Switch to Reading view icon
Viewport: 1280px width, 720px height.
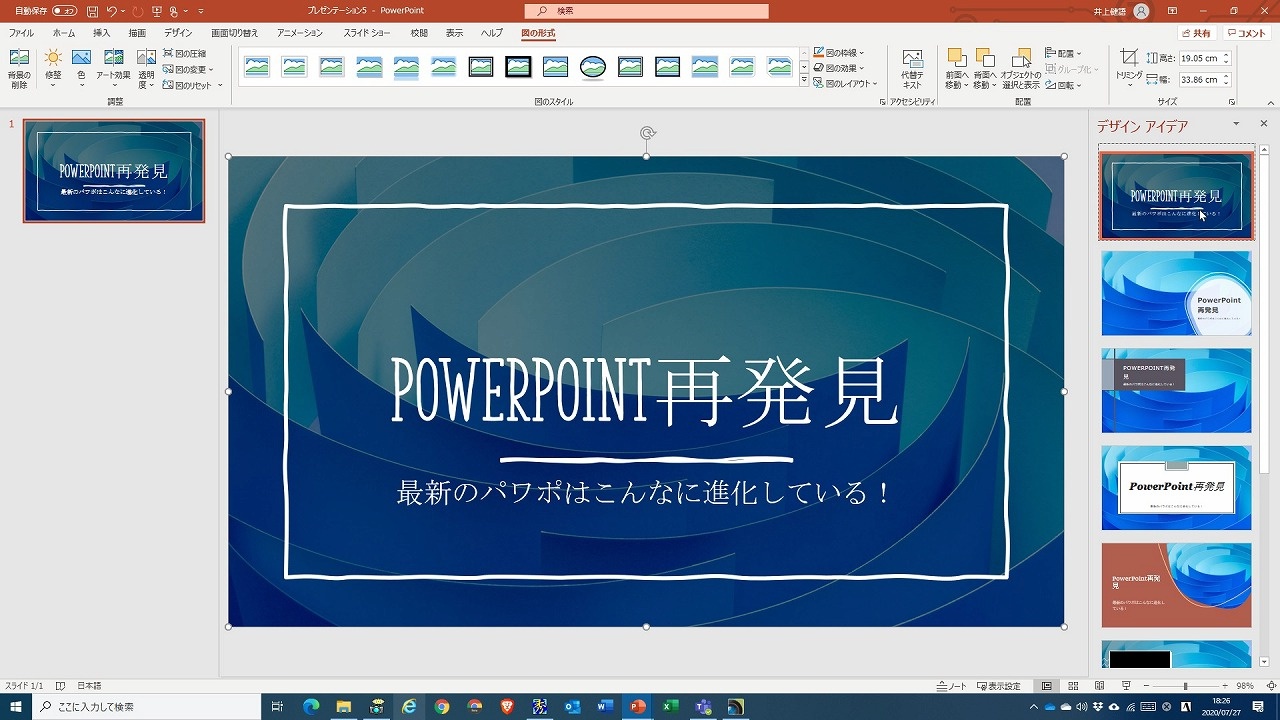point(1099,686)
